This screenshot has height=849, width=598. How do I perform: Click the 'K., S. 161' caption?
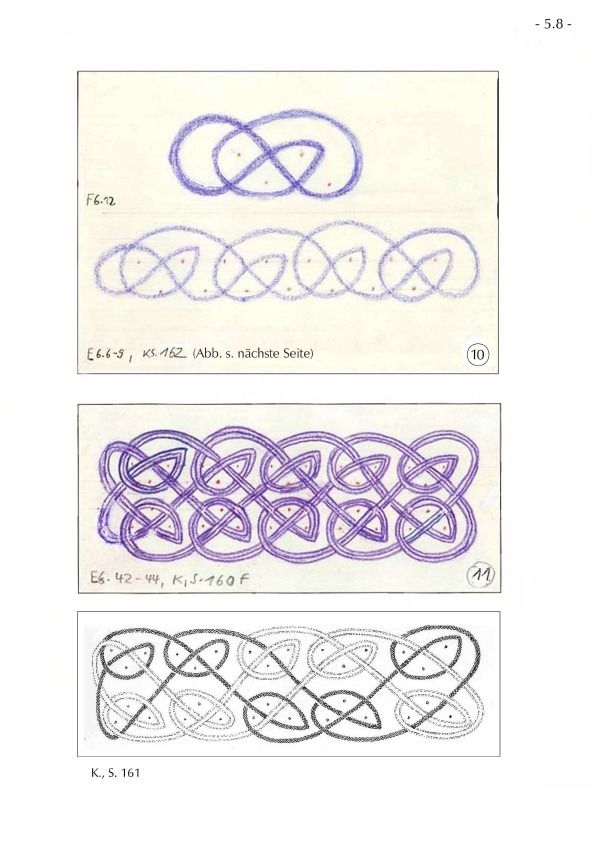point(115,773)
